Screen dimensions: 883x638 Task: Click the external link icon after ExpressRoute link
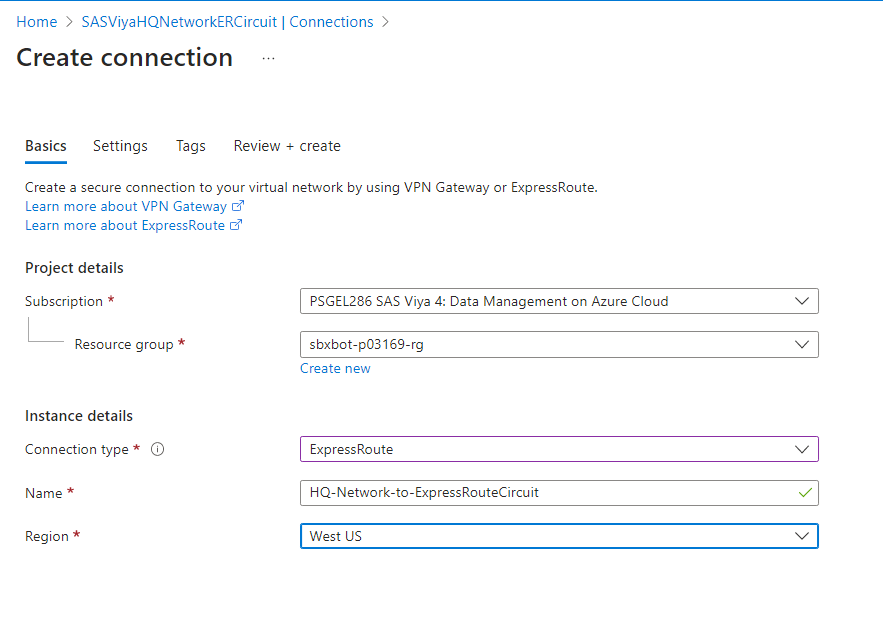click(236, 225)
